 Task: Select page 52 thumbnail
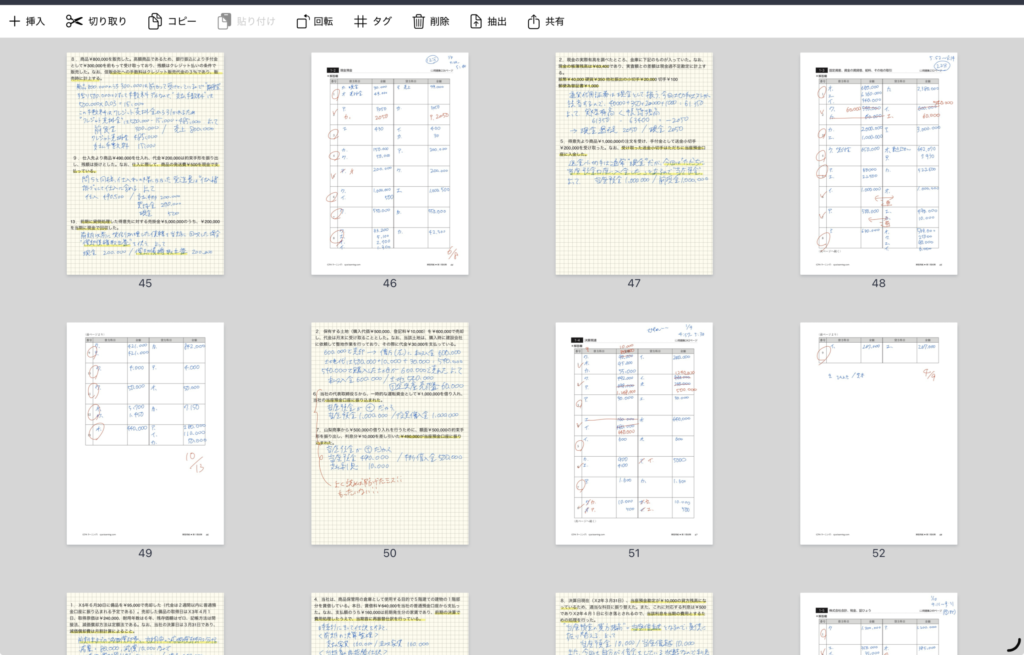[879, 433]
